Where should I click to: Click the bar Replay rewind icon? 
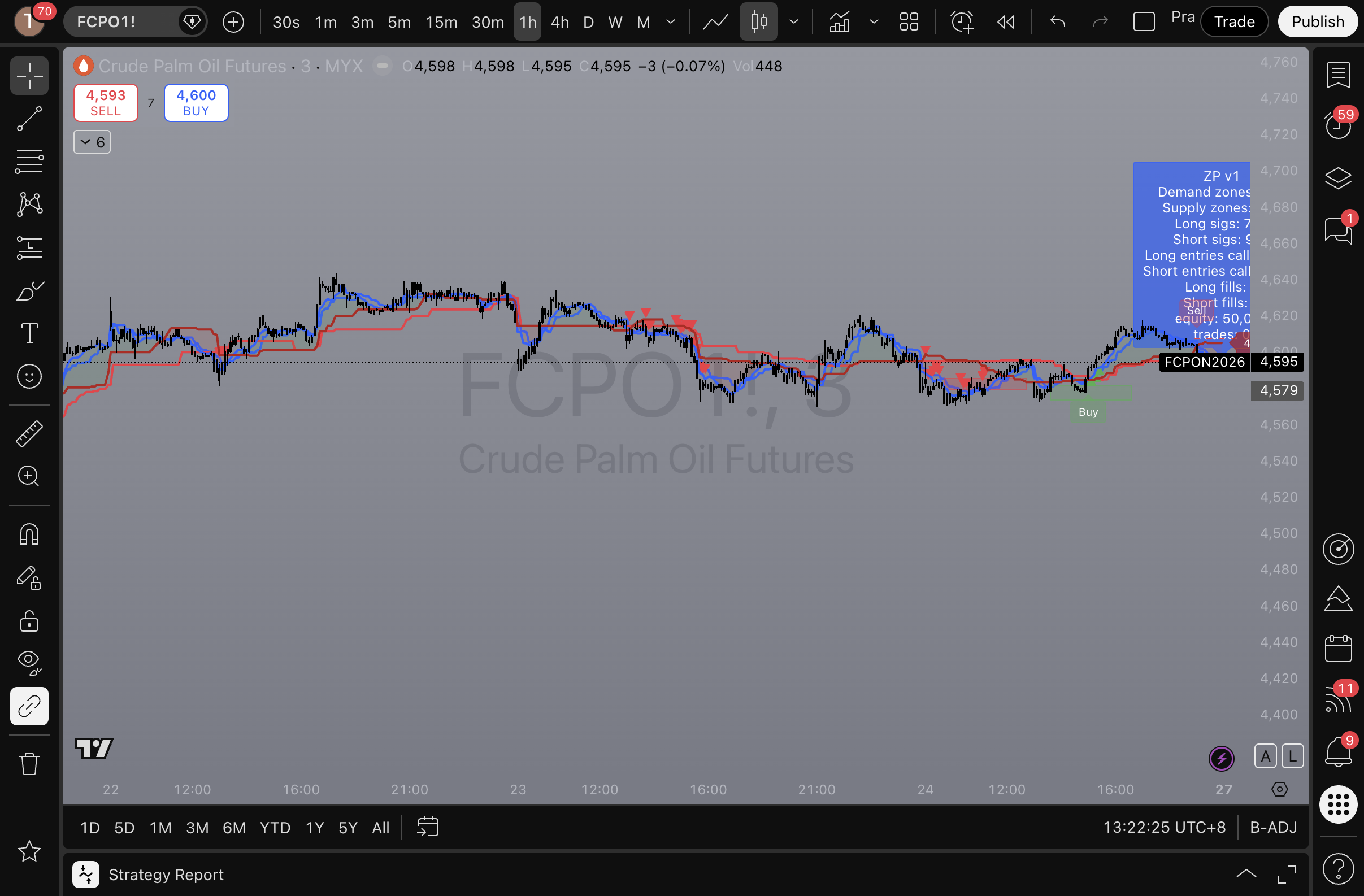point(1006,22)
